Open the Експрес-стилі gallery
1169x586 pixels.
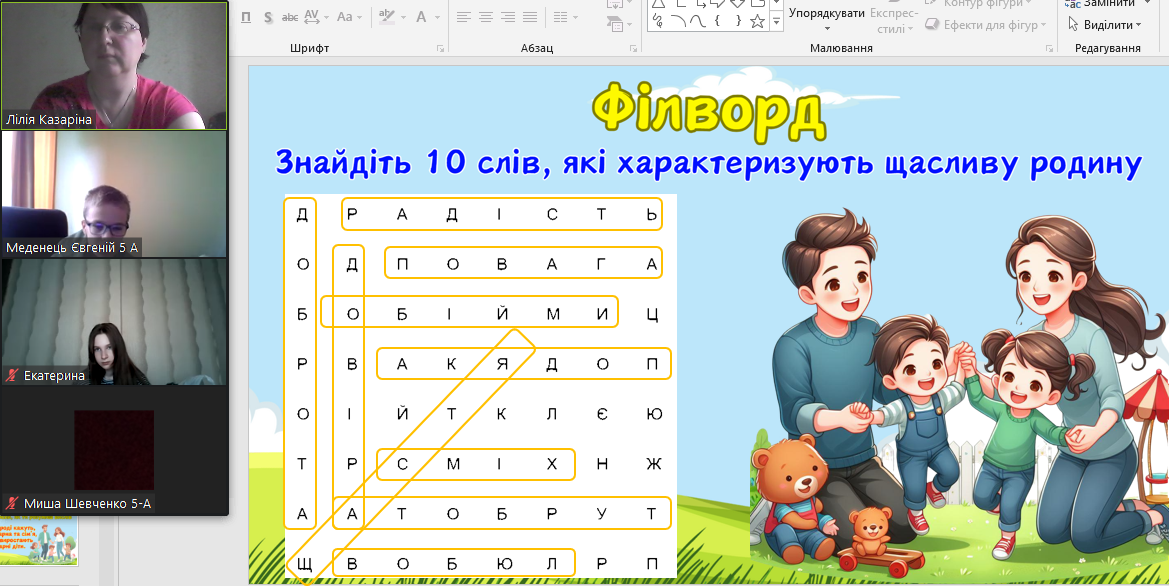point(894,20)
